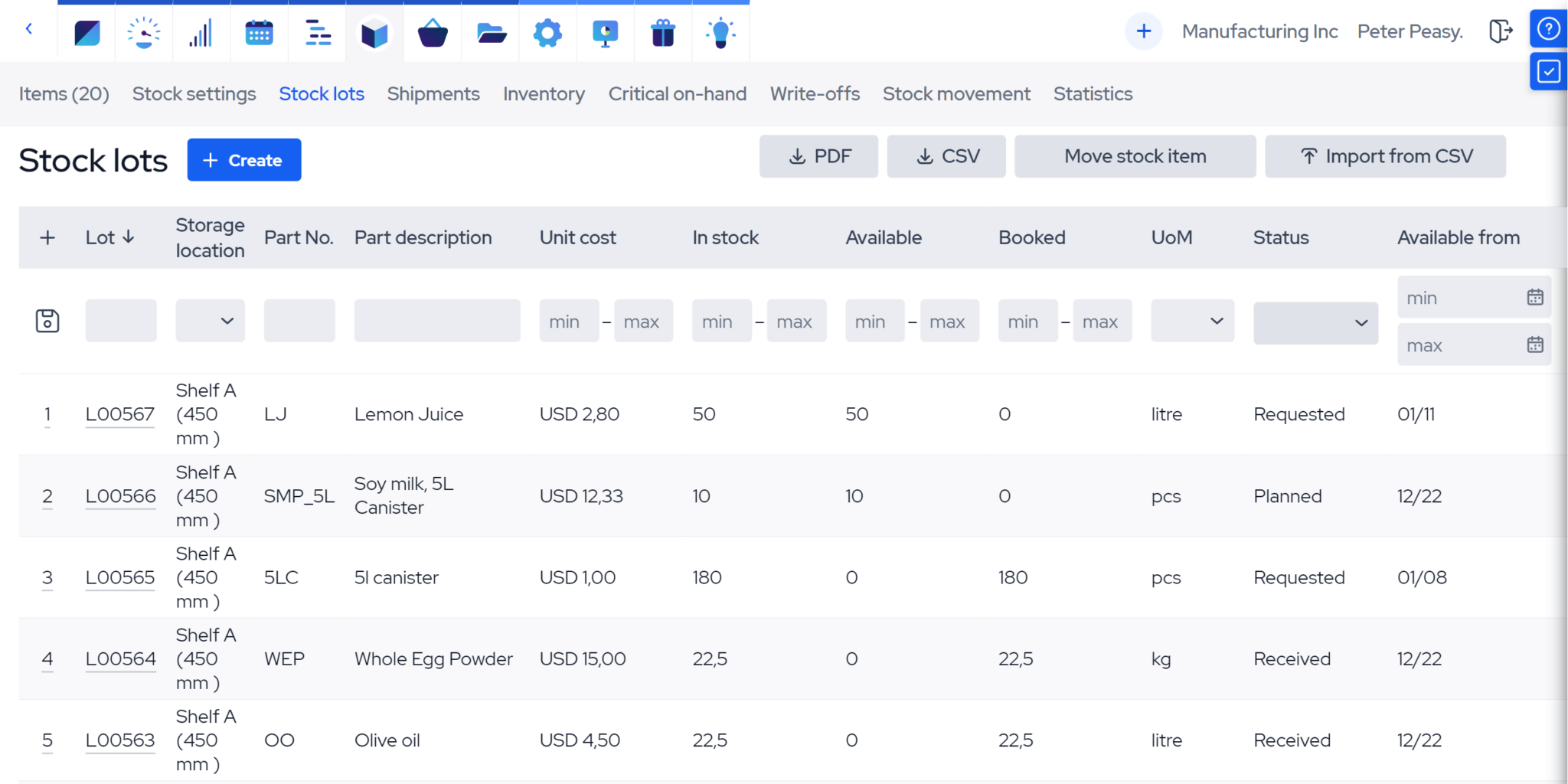Open the CRM speedometer icon

pyautogui.click(x=143, y=32)
